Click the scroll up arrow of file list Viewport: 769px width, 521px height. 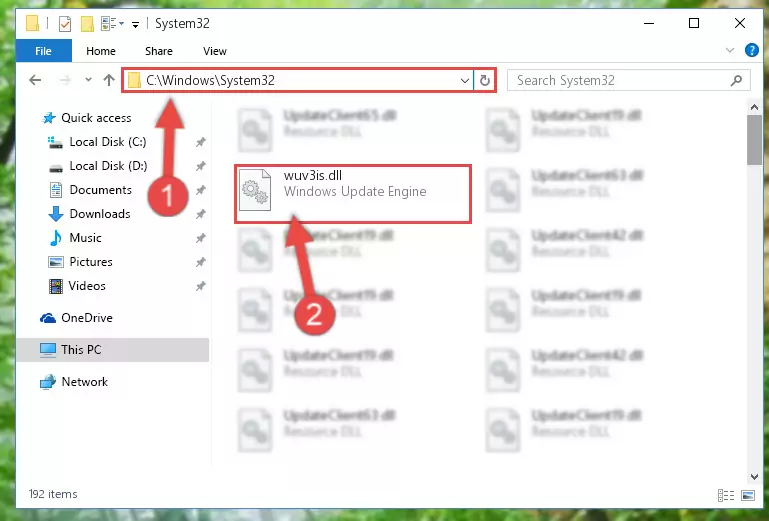pos(754,106)
